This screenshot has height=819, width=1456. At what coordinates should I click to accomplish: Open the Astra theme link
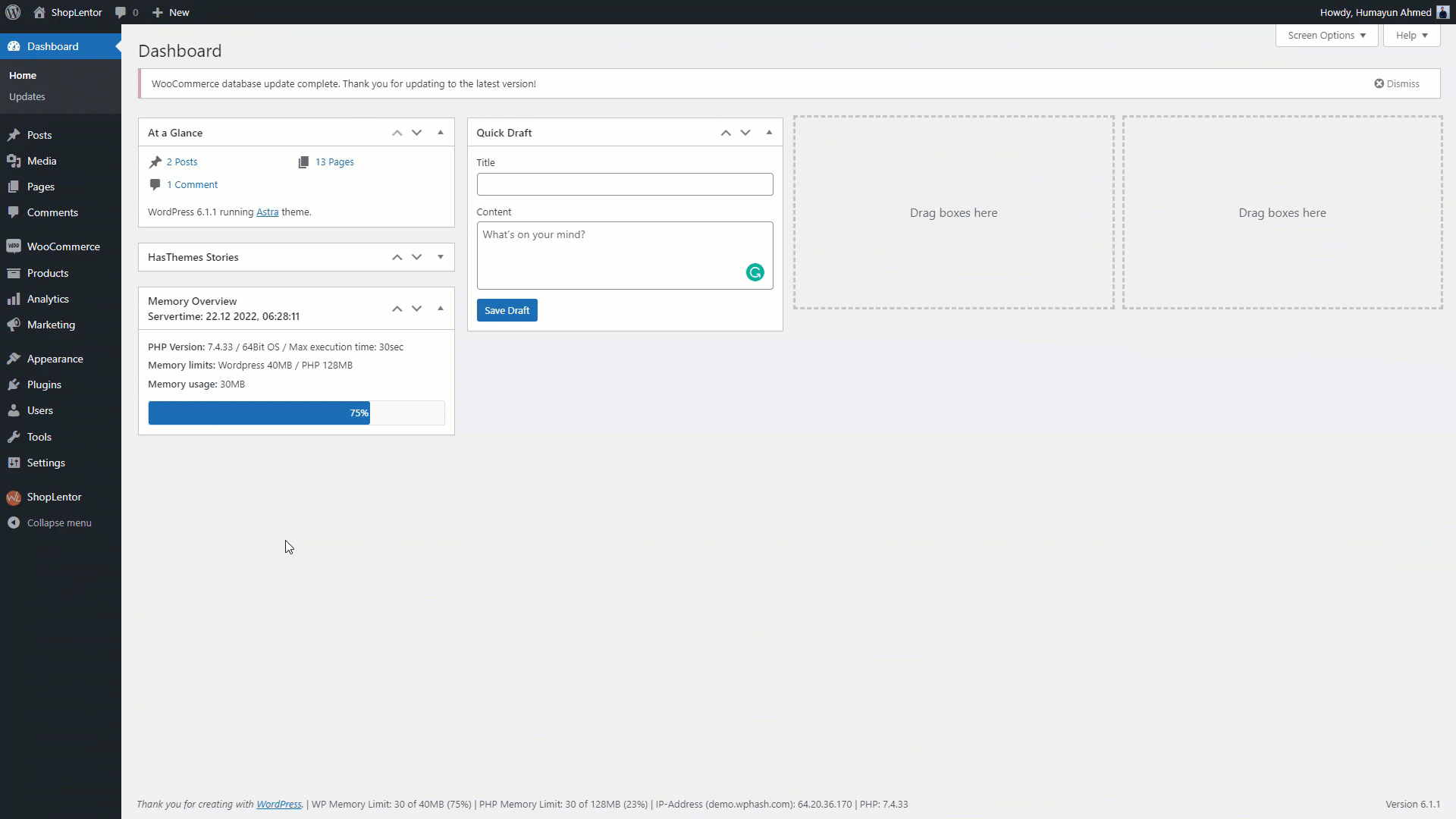tap(267, 212)
